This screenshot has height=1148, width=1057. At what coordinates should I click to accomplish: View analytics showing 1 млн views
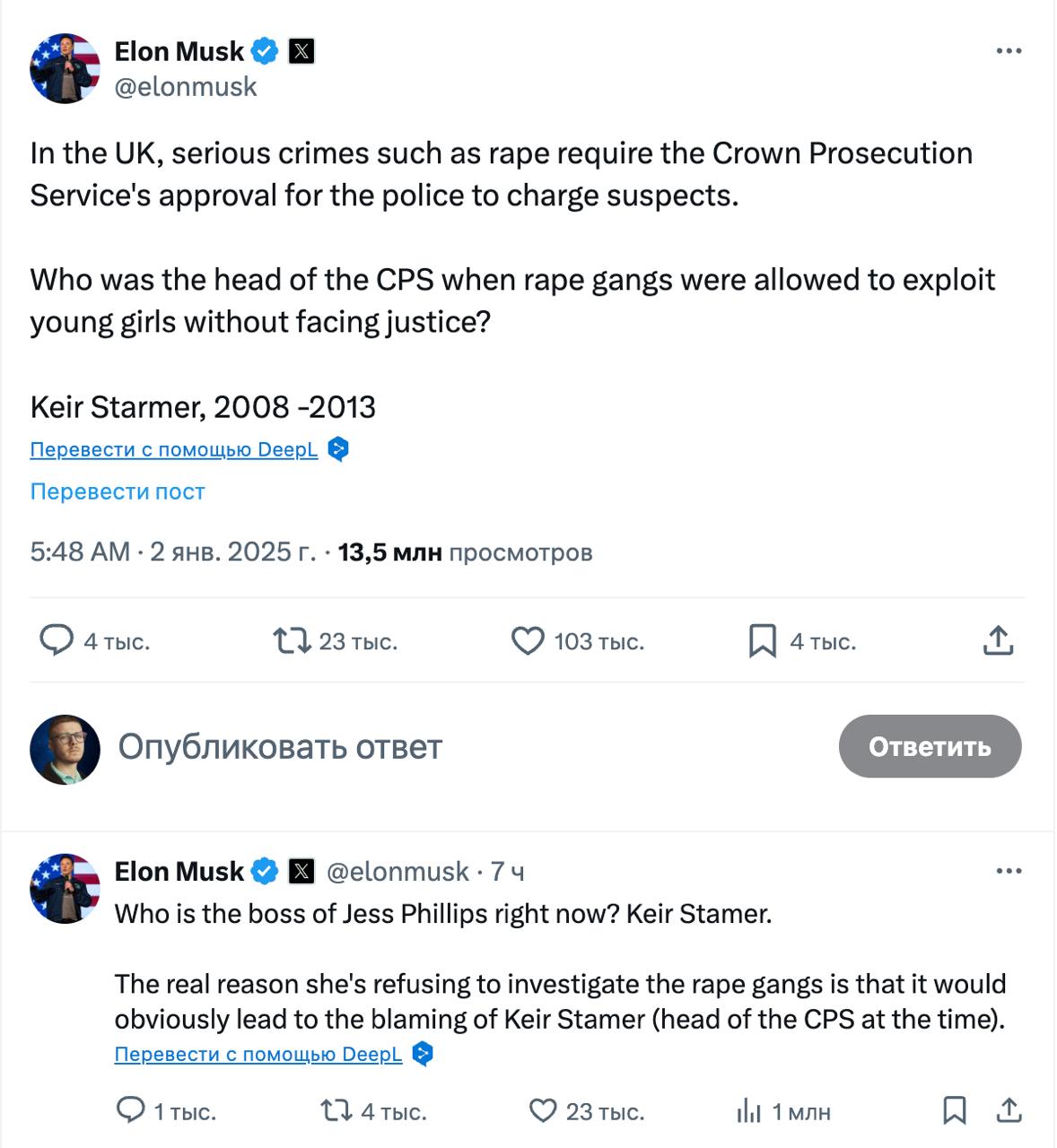pos(748,1111)
